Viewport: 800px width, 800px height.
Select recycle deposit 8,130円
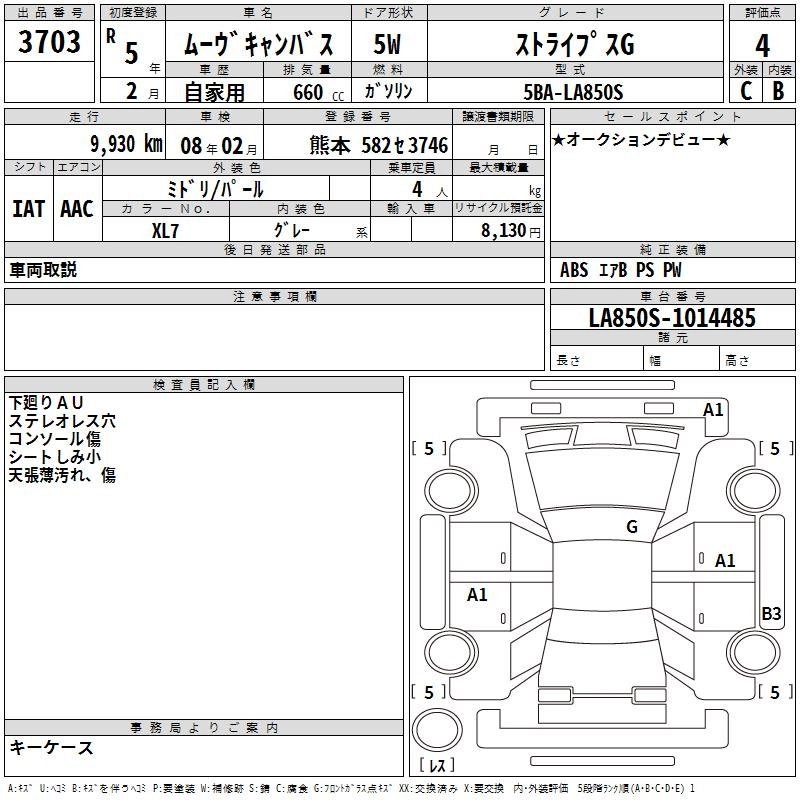click(511, 231)
